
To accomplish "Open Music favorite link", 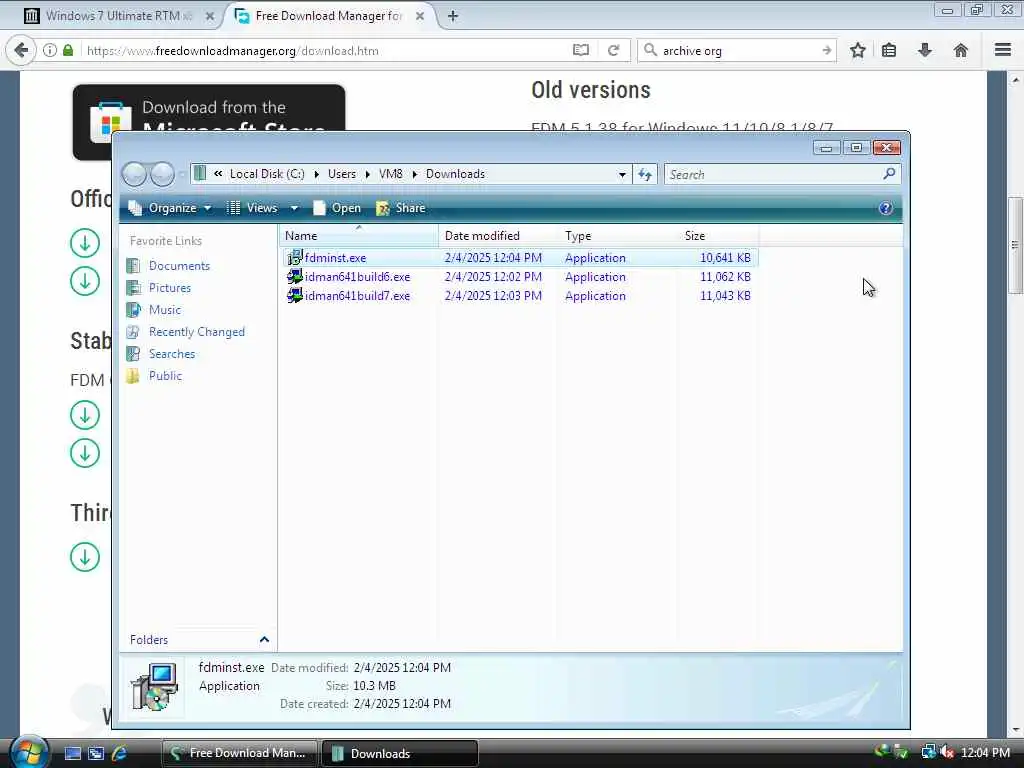I will (x=154, y=310).
